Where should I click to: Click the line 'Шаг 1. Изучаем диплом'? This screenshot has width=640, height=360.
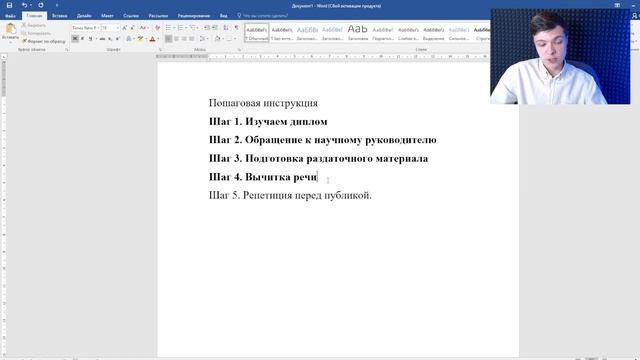point(268,121)
